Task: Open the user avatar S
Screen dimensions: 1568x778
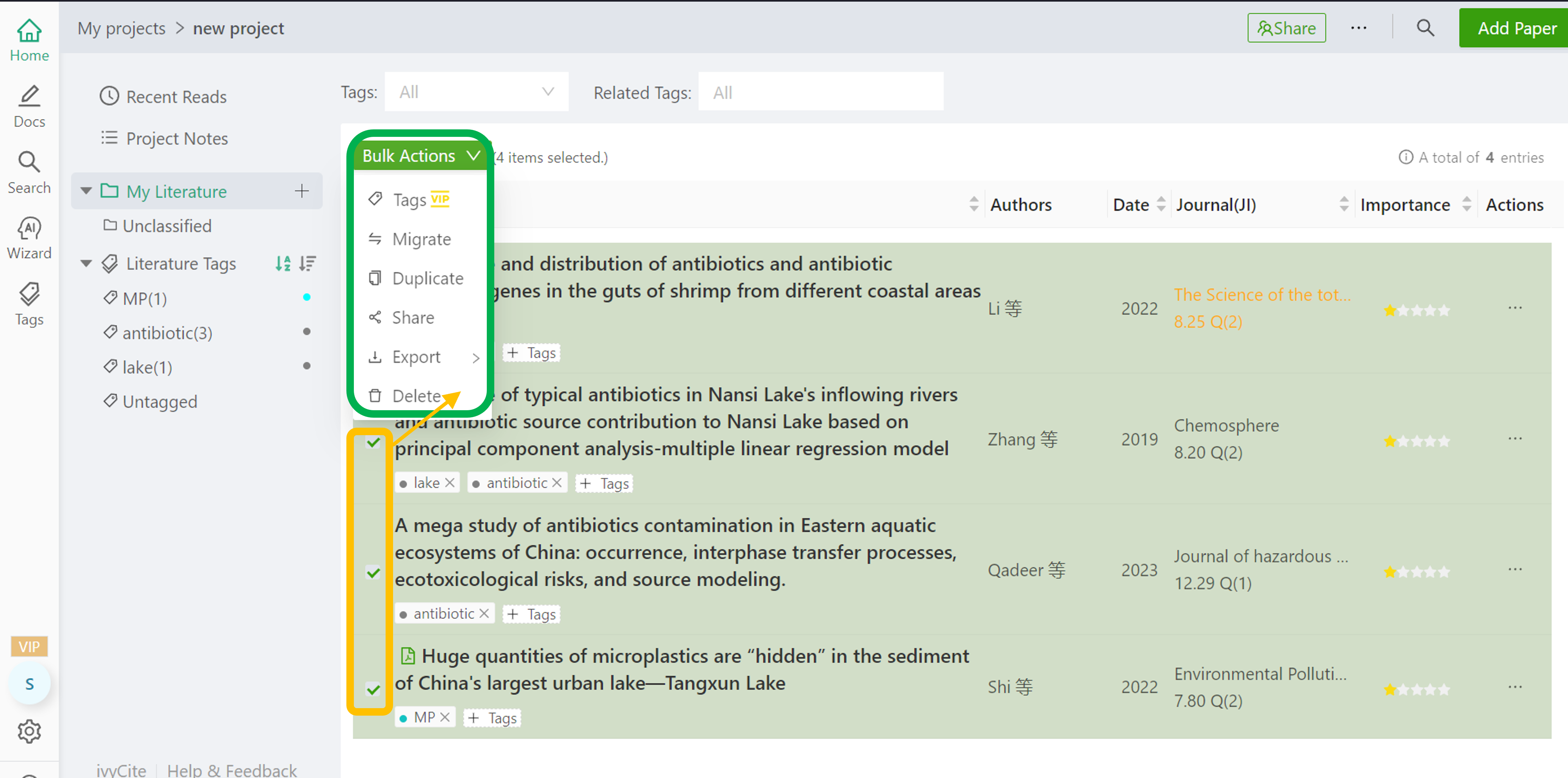Action: [x=29, y=684]
